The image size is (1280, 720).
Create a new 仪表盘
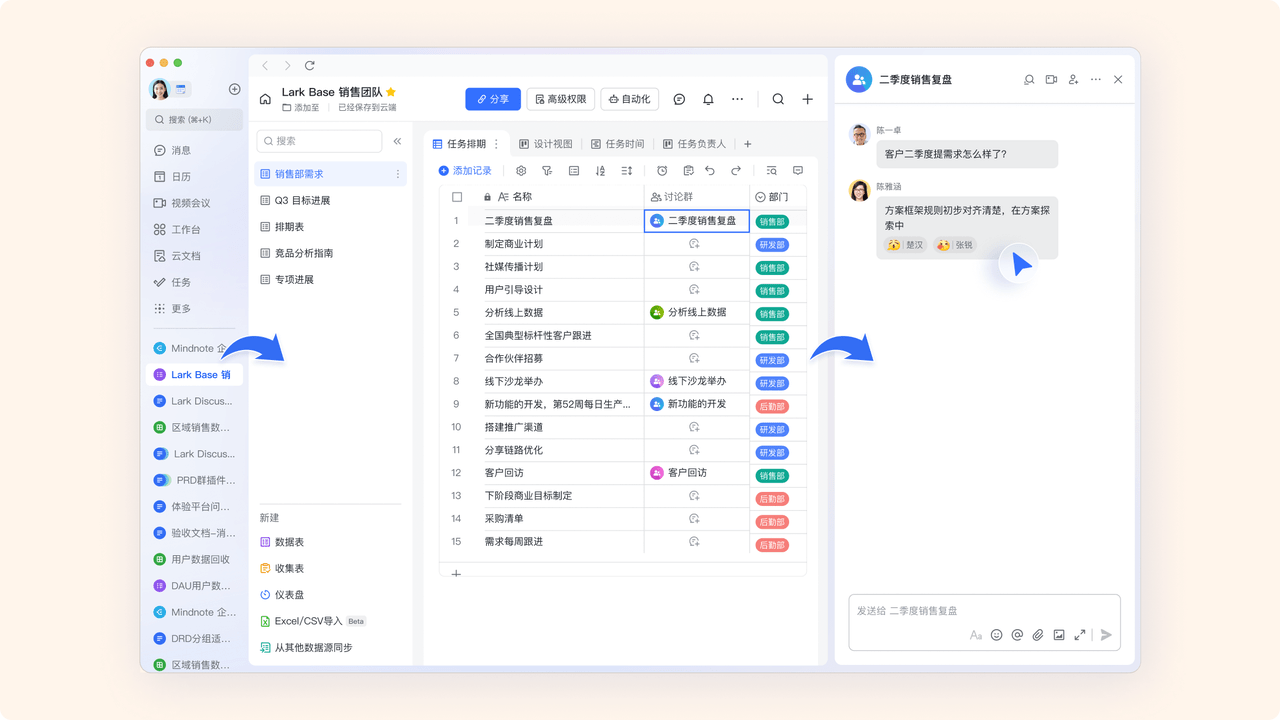(x=283, y=595)
